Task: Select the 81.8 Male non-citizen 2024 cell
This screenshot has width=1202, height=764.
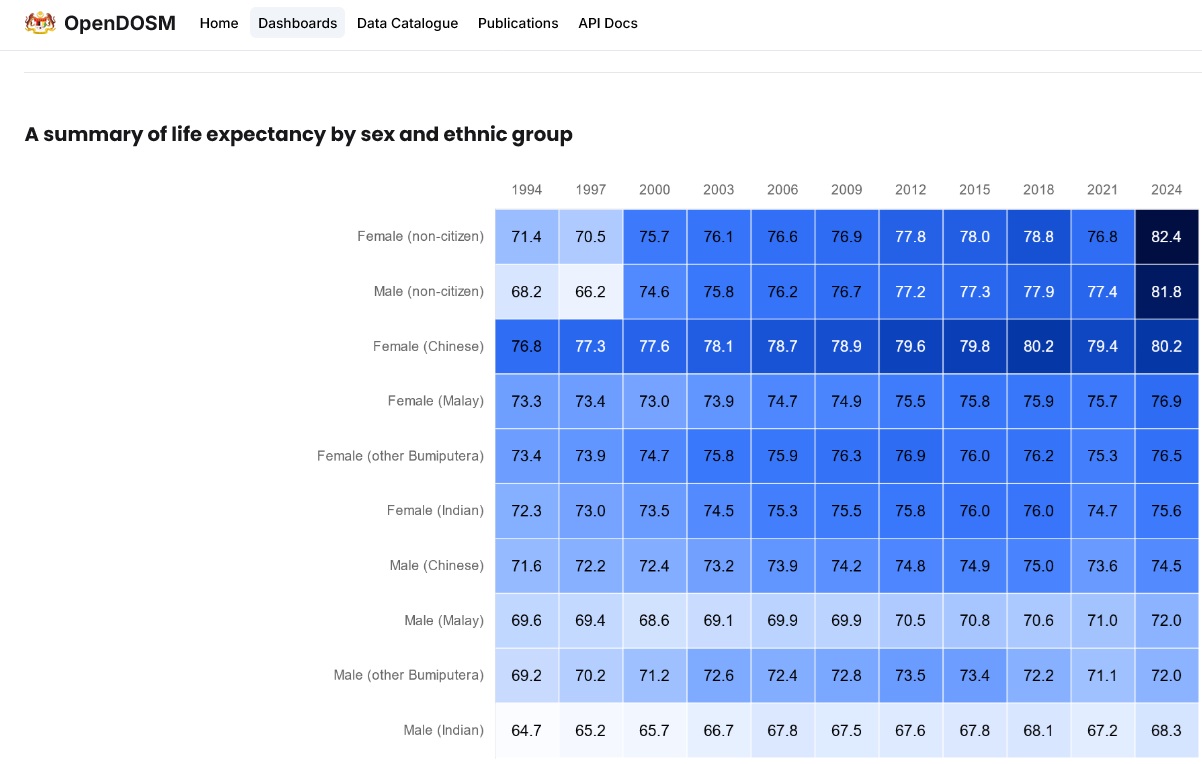Action: (x=1166, y=292)
